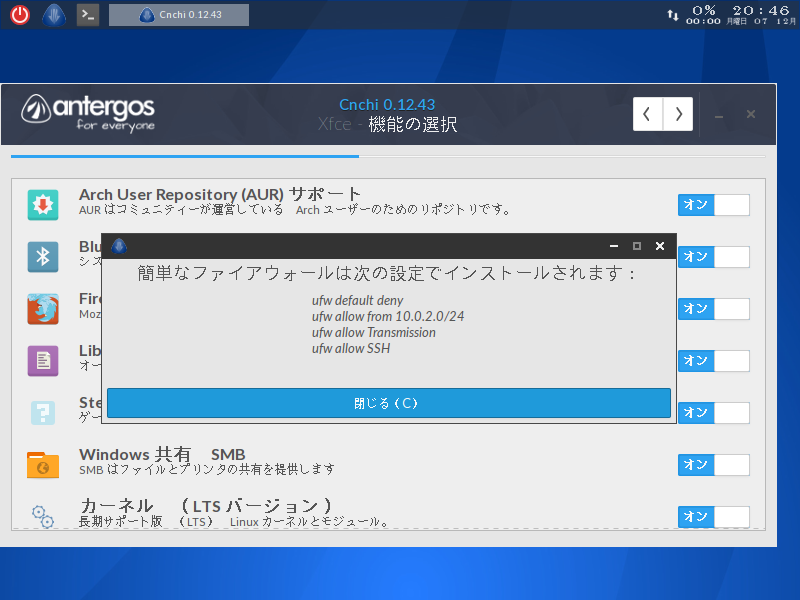Click the Bluetooth feature icon
Image resolution: width=800 pixels, height=600 pixels.
(x=41, y=256)
